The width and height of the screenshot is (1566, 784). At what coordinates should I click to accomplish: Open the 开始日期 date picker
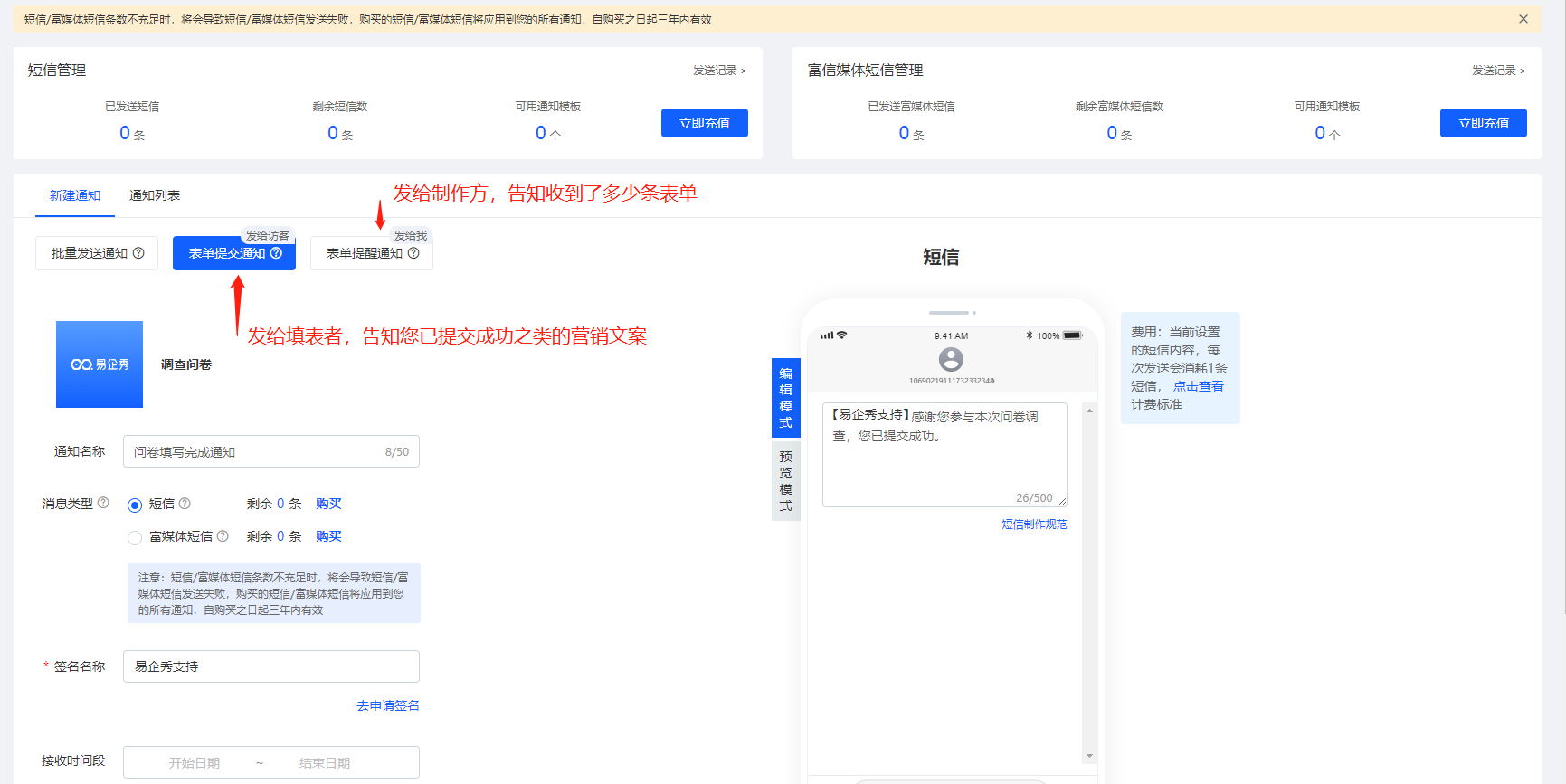coord(195,763)
